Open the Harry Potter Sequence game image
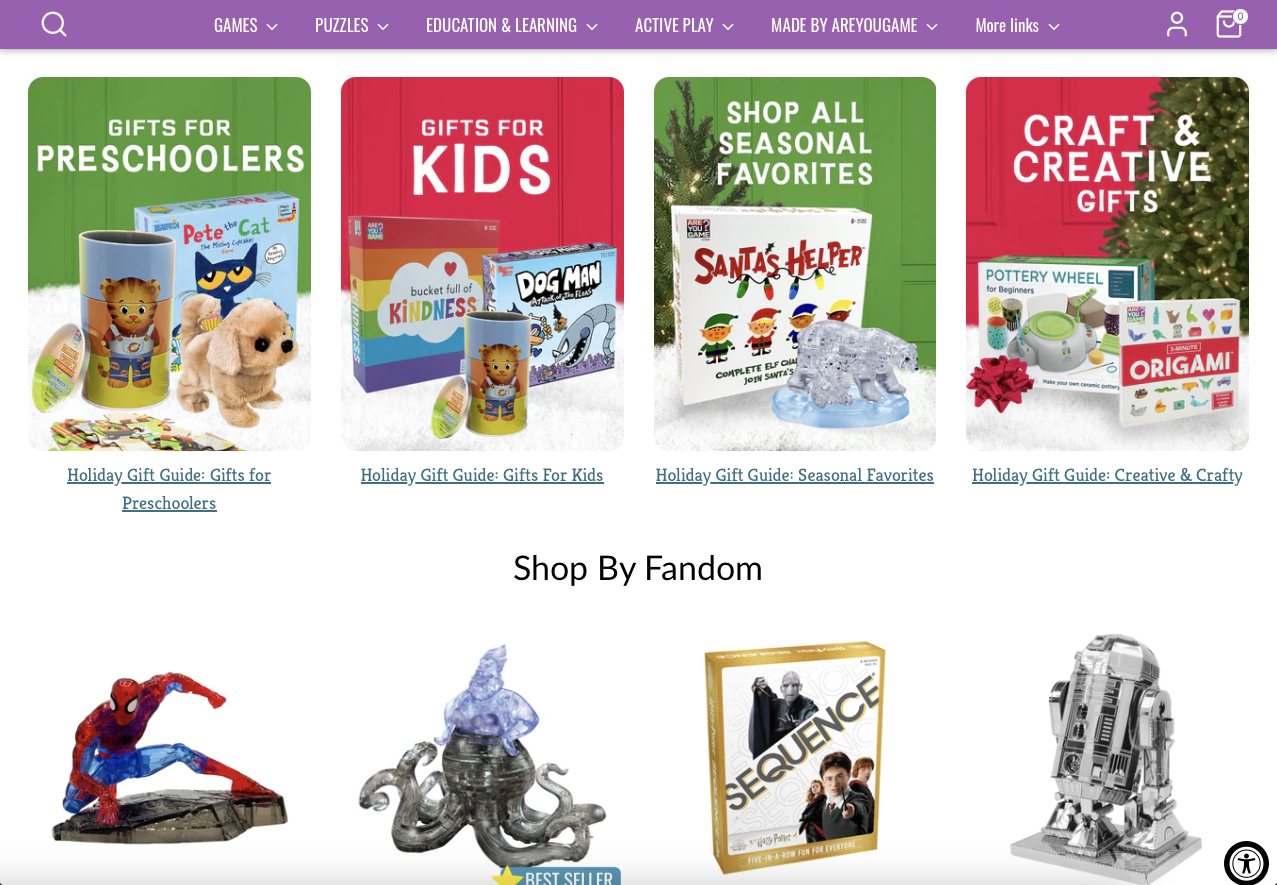1277x885 pixels. pyautogui.click(x=795, y=758)
